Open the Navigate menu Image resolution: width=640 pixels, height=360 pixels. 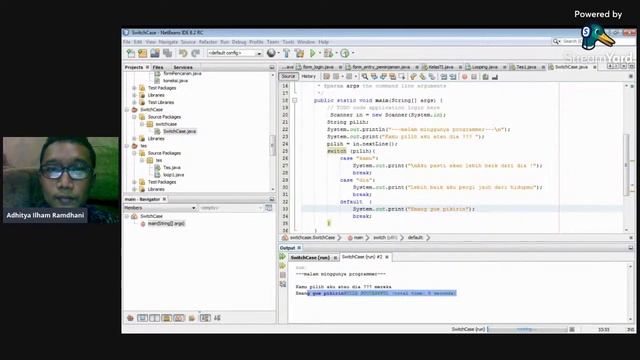coord(168,42)
